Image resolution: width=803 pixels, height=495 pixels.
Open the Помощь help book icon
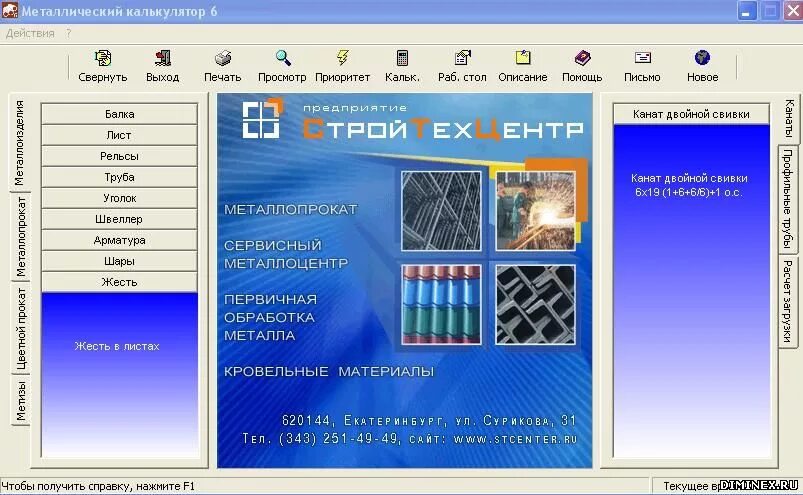coord(582,58)
